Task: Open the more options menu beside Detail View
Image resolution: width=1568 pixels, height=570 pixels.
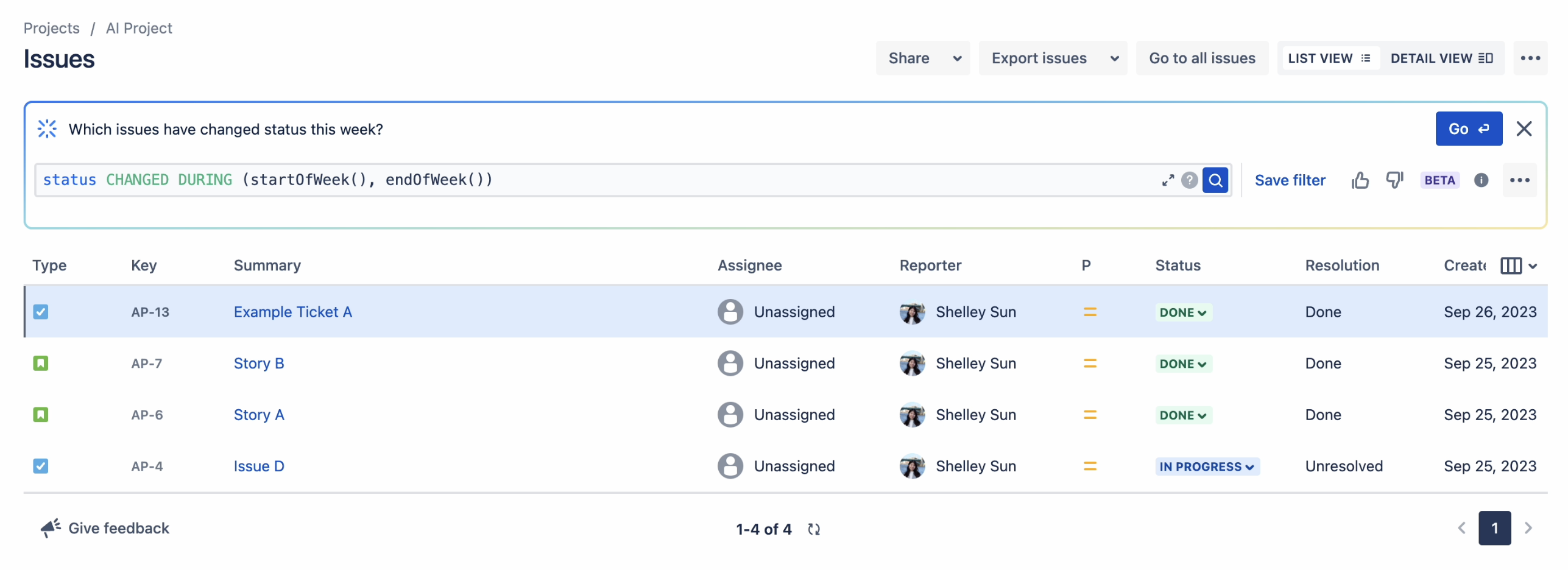Action: click(x=1531, y=58)
